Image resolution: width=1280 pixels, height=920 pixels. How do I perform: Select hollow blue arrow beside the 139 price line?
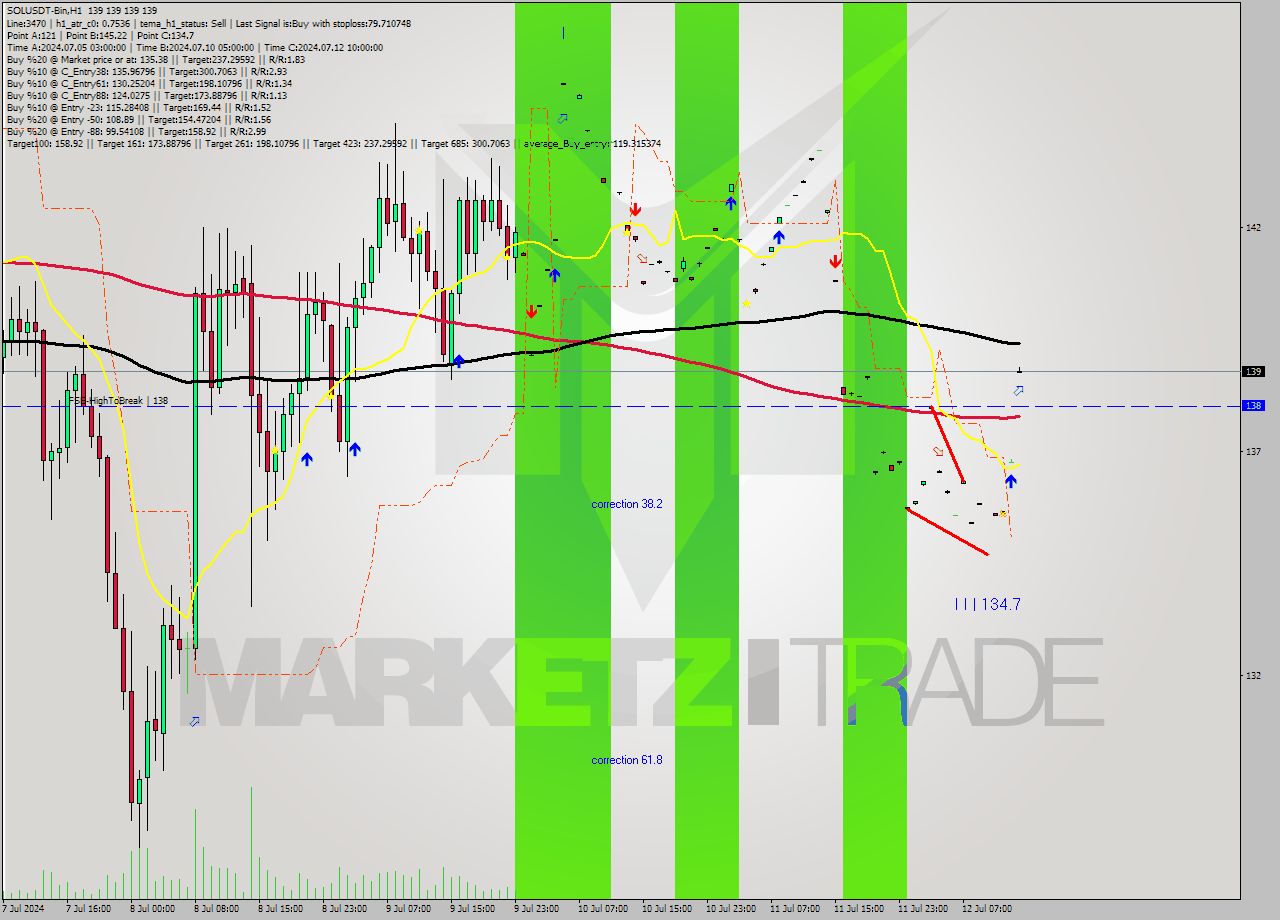click(x=1018, y=390)
